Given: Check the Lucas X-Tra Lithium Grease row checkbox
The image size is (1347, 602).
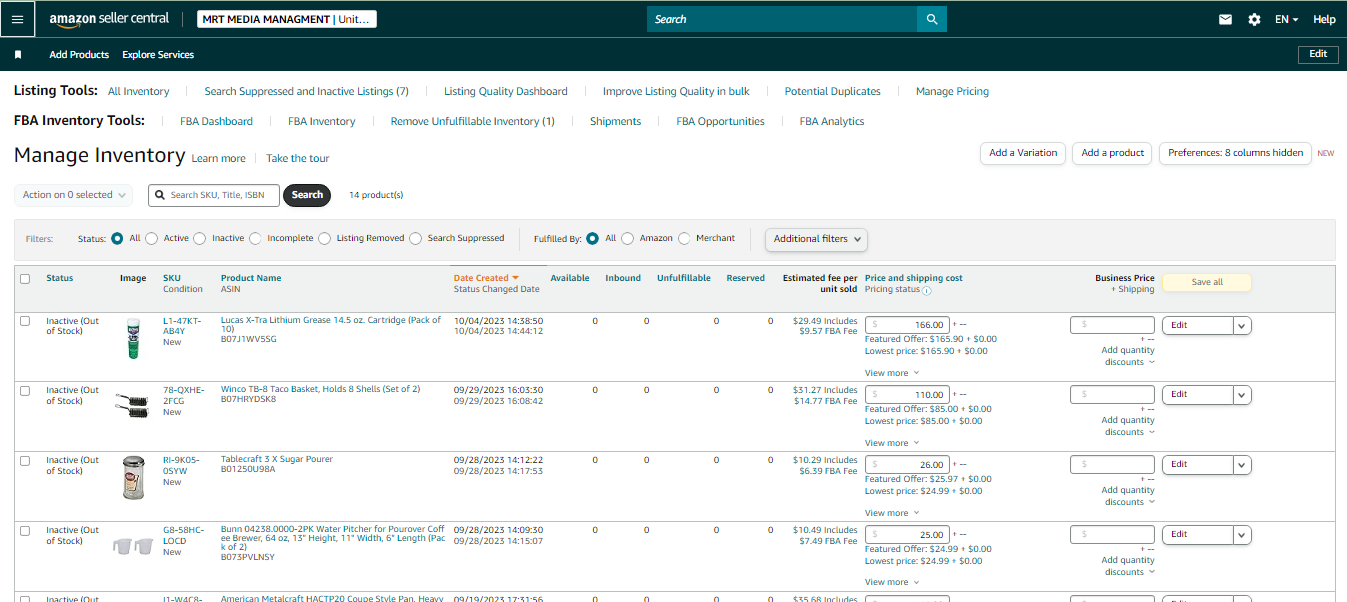Looking at the screenshot, I should [x=25, y=321].
